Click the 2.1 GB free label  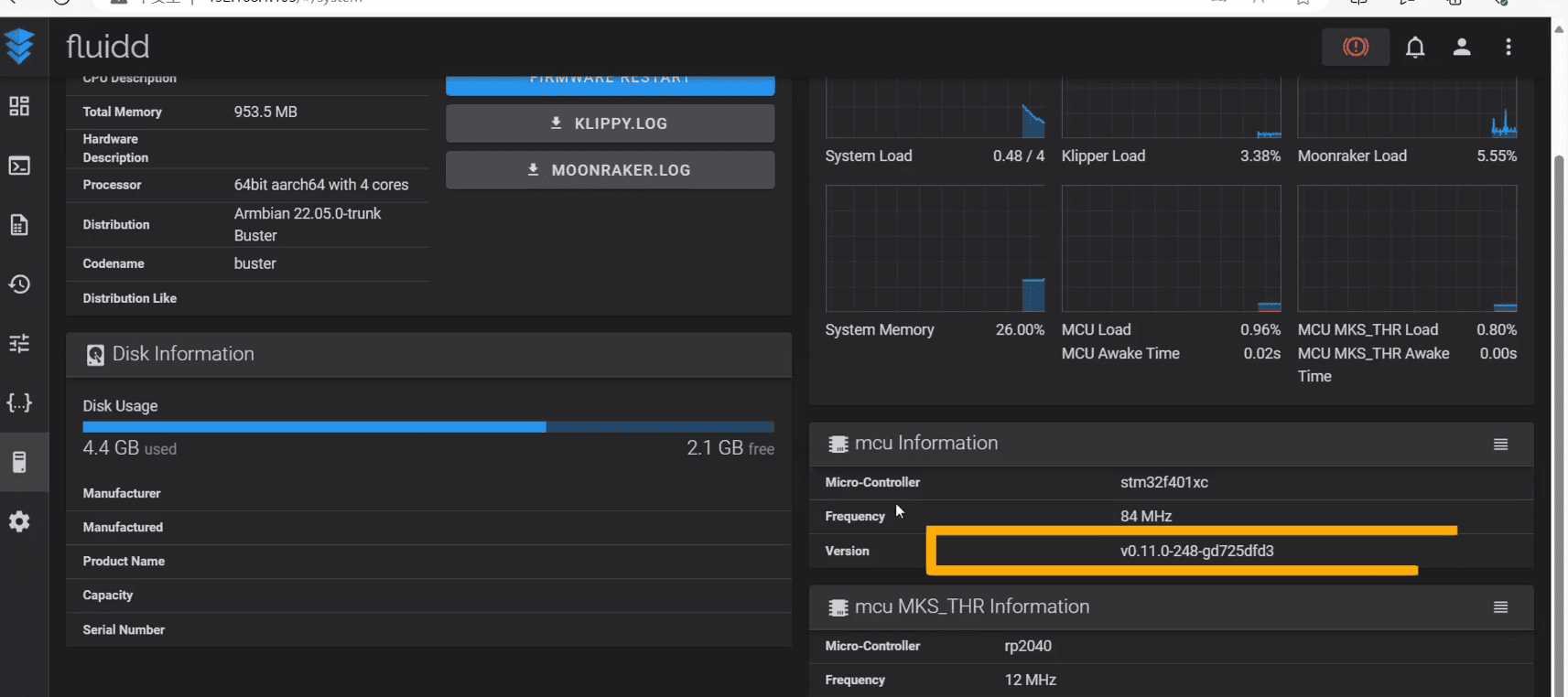click(730, 447)
